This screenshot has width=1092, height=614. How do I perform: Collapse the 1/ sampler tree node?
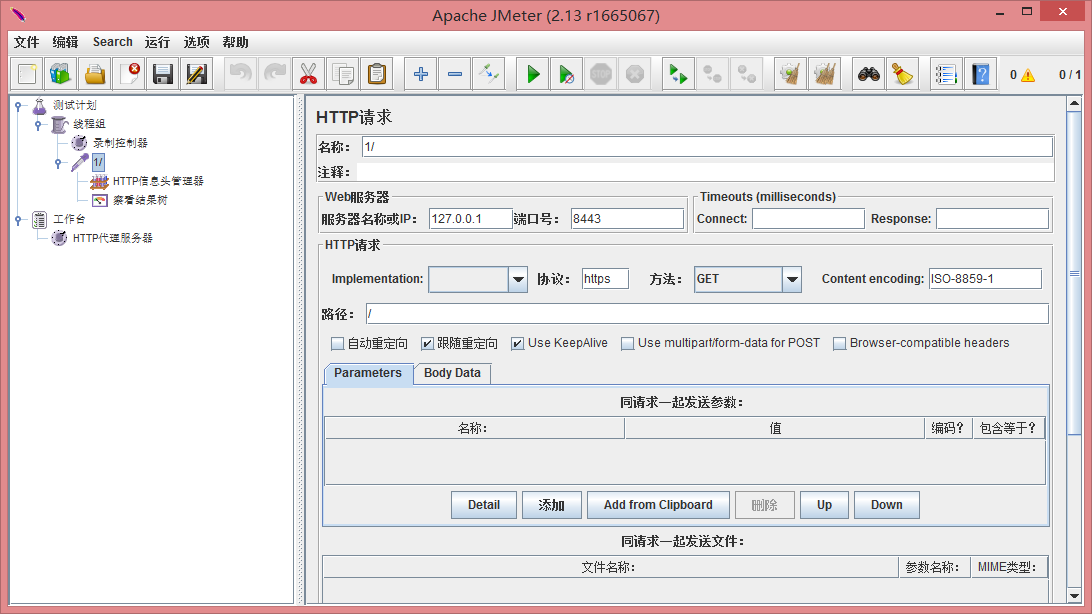click(x=58, y=163)
